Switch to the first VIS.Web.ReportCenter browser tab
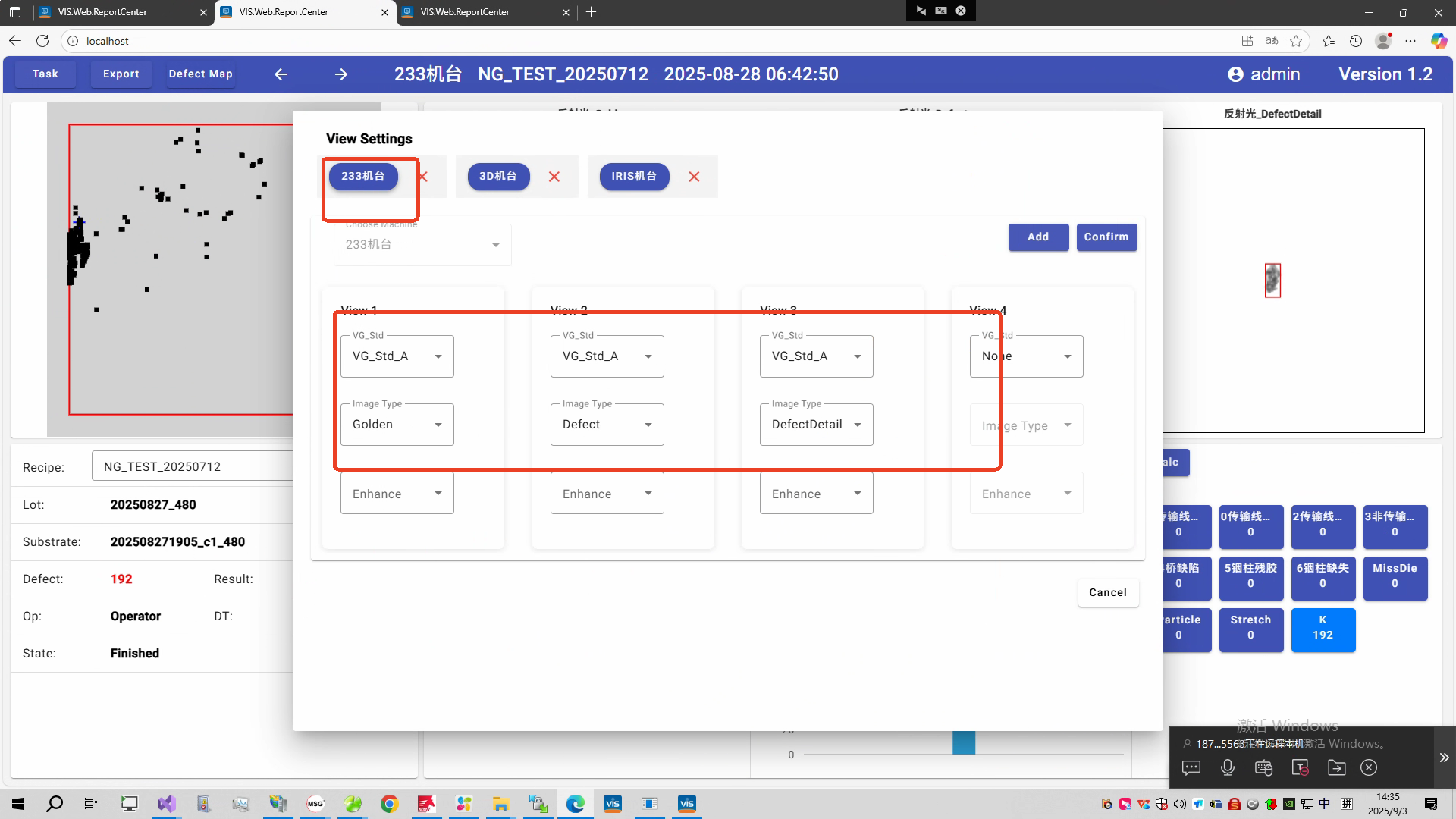Viewport: 1456px width, 819px height. pos(114,12)
